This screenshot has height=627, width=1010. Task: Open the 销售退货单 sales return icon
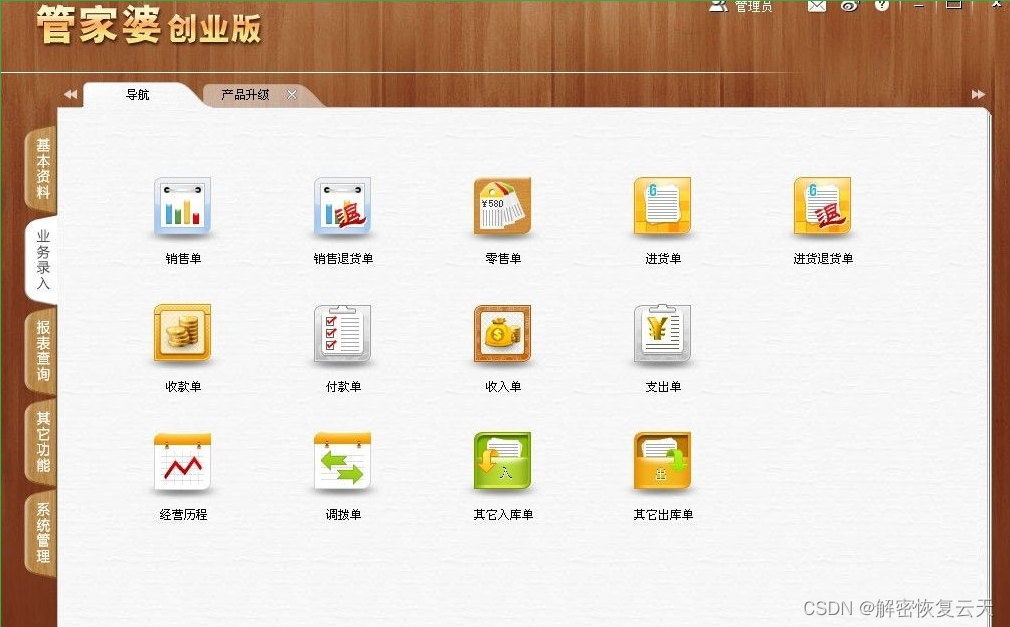(x=342, y=206)
